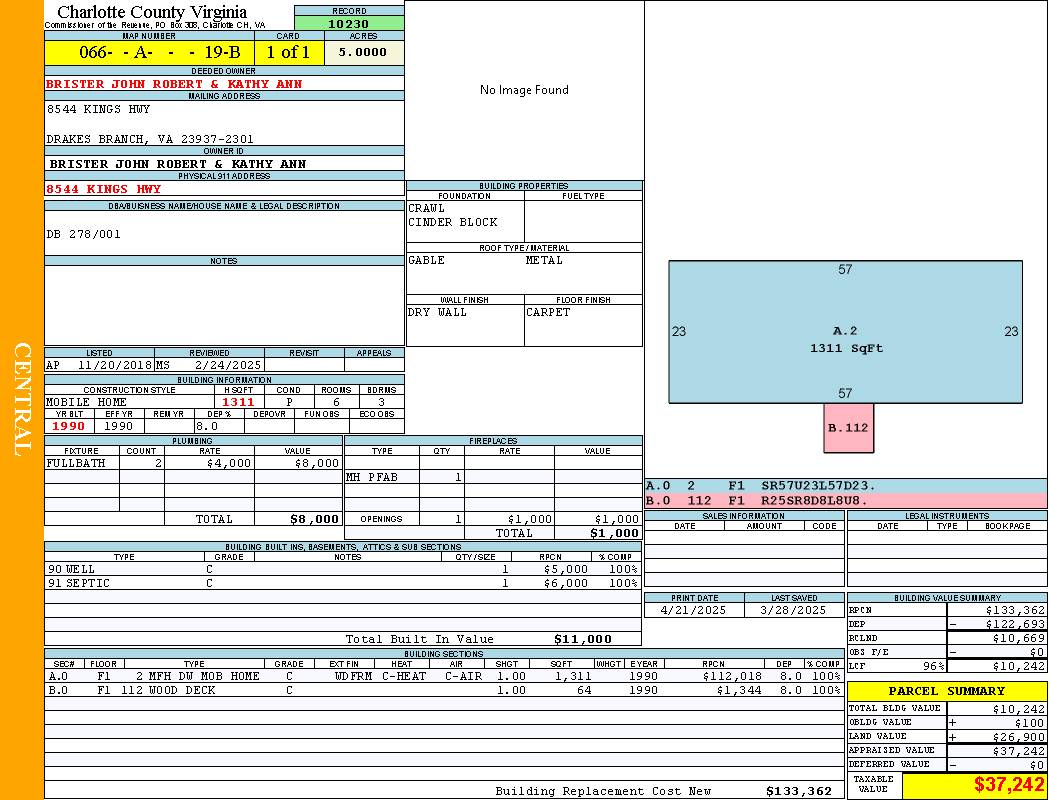Click the red physical 911 address text

[103, 189]
